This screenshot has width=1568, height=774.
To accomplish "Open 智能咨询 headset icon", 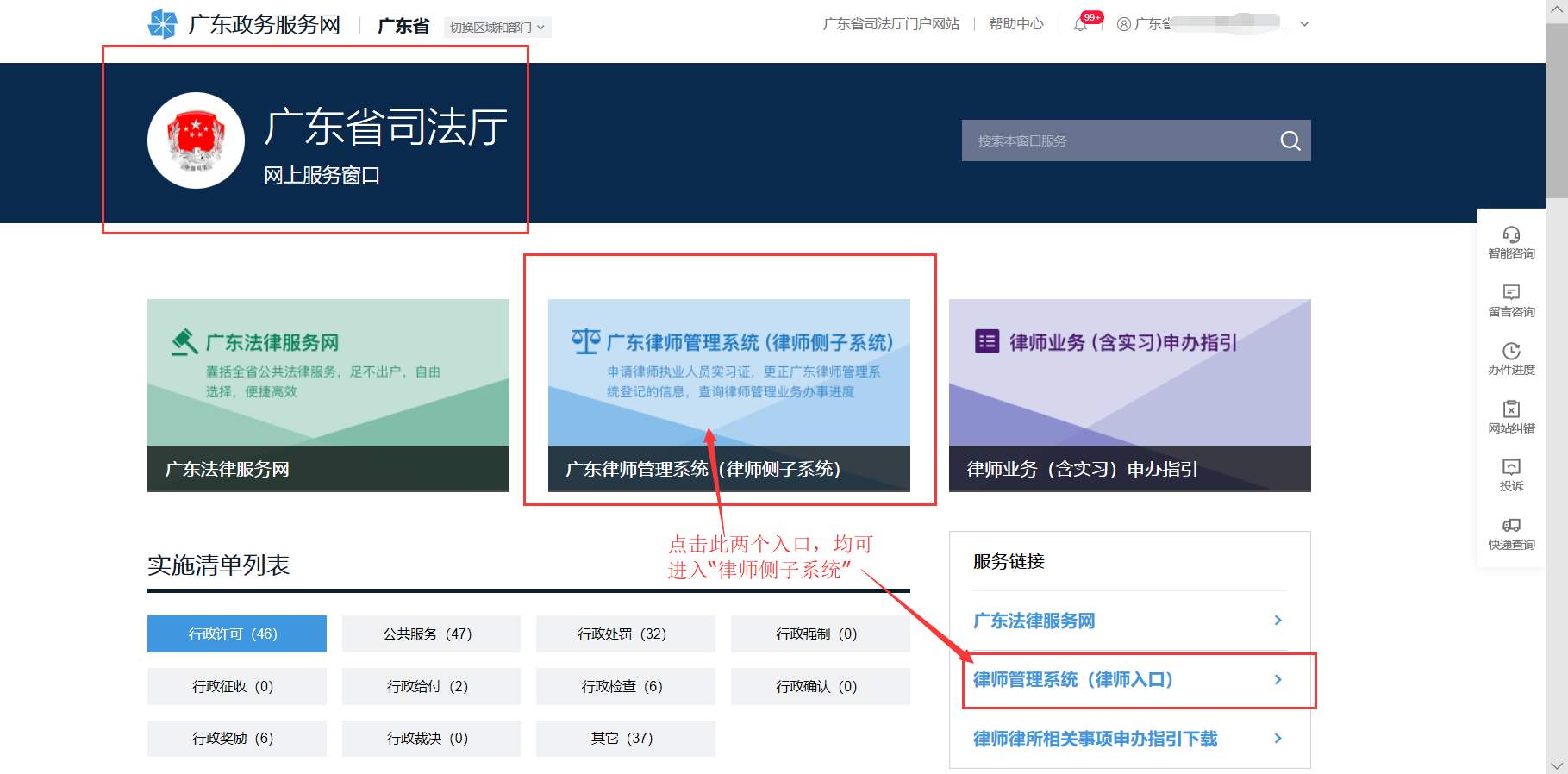I will click(x=1511, y=234).
